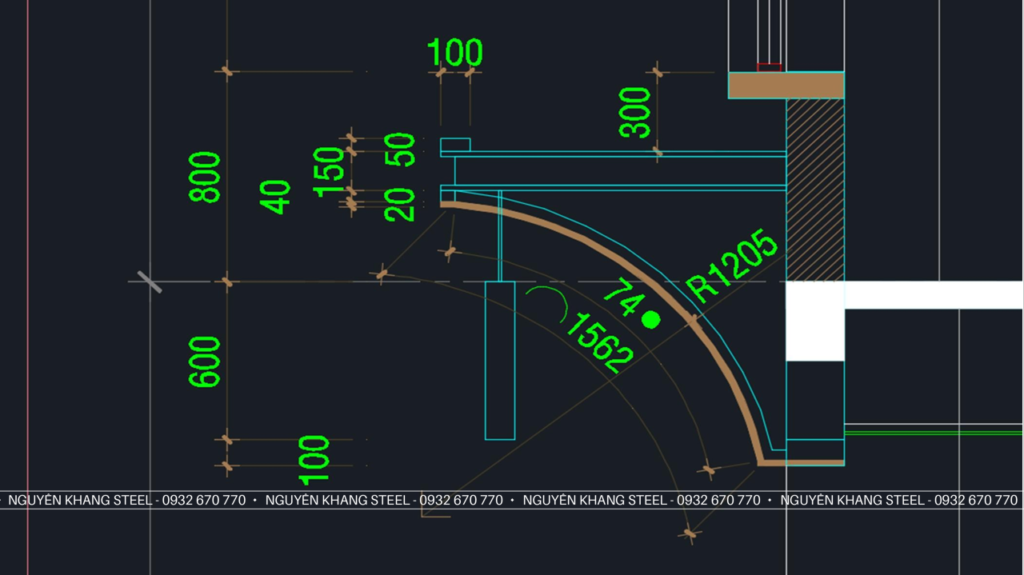Select the 1562 arc length dimension text

click(x=598, y=343)
